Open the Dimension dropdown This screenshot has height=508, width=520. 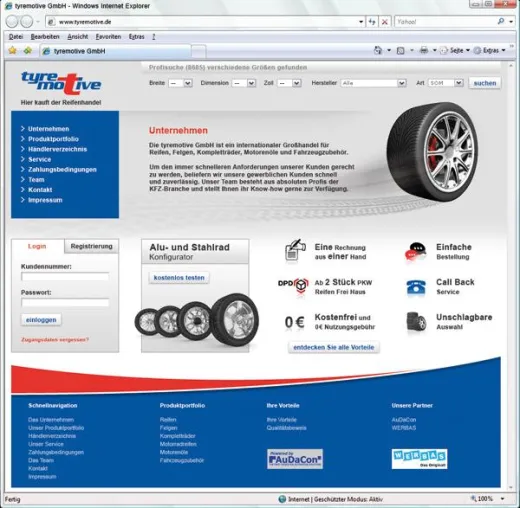[244, 83]
